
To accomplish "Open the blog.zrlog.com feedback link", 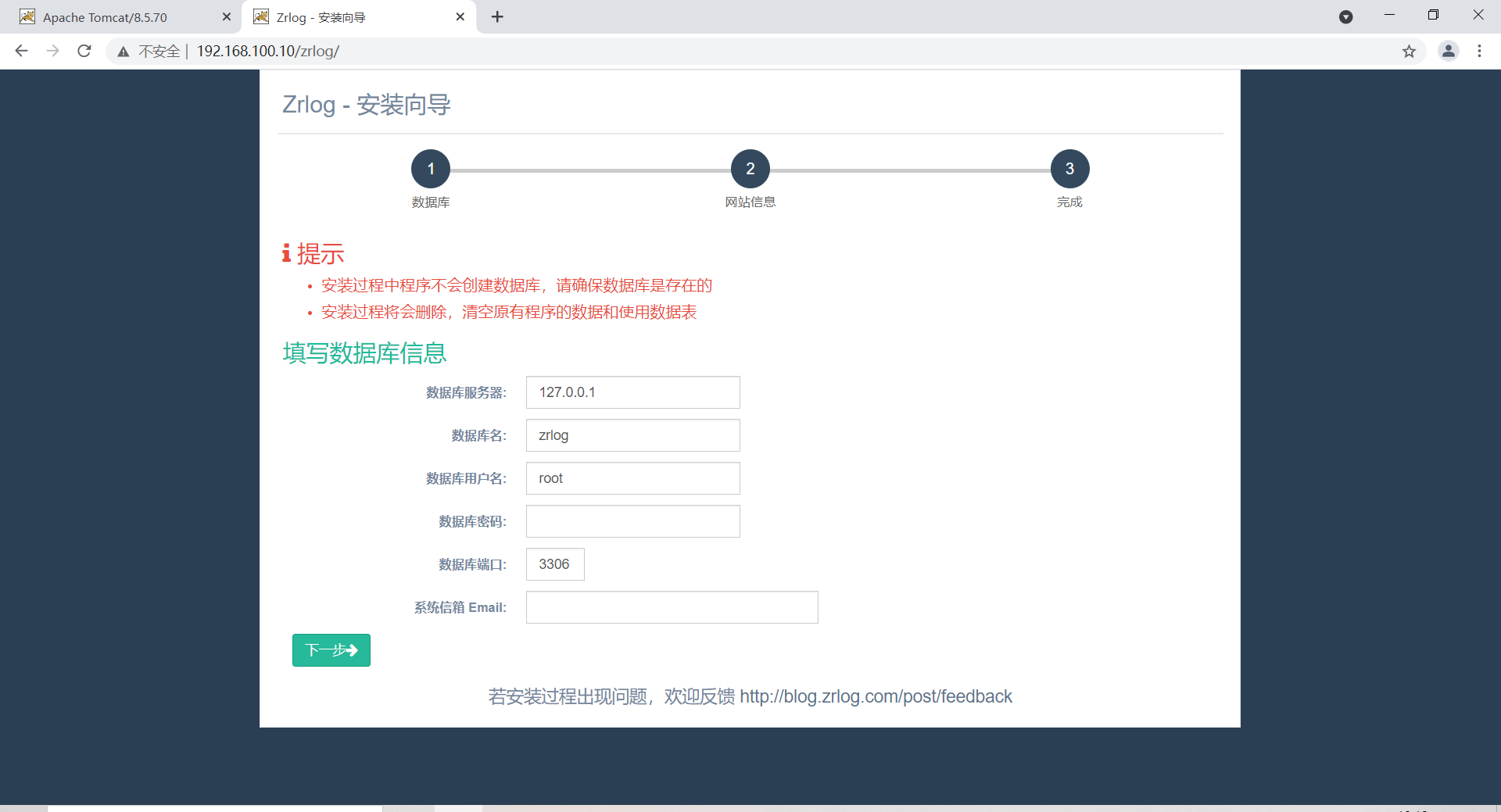I will tap(876, 696).
